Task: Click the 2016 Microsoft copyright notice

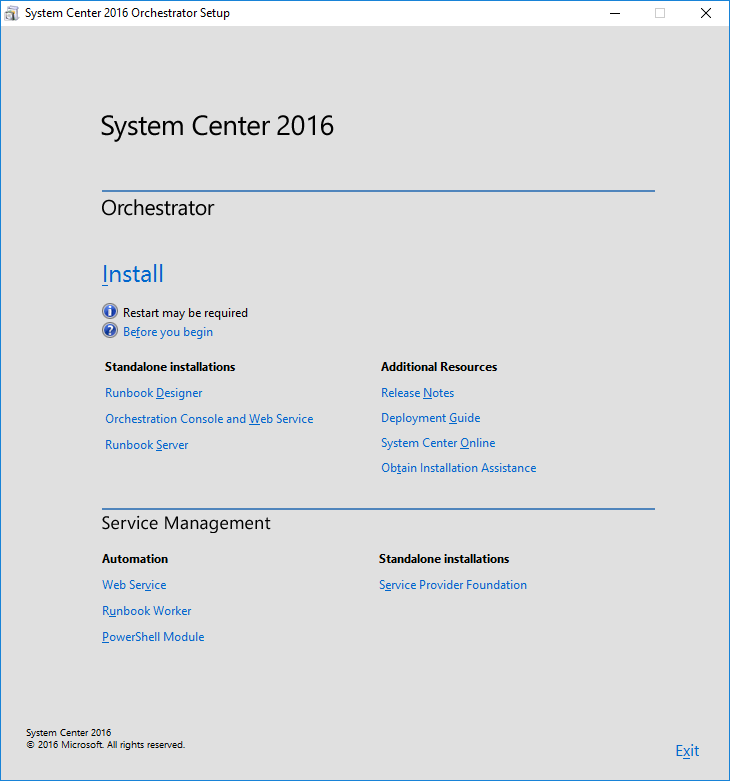Action: pyautogui.click(x=106, y=745)
